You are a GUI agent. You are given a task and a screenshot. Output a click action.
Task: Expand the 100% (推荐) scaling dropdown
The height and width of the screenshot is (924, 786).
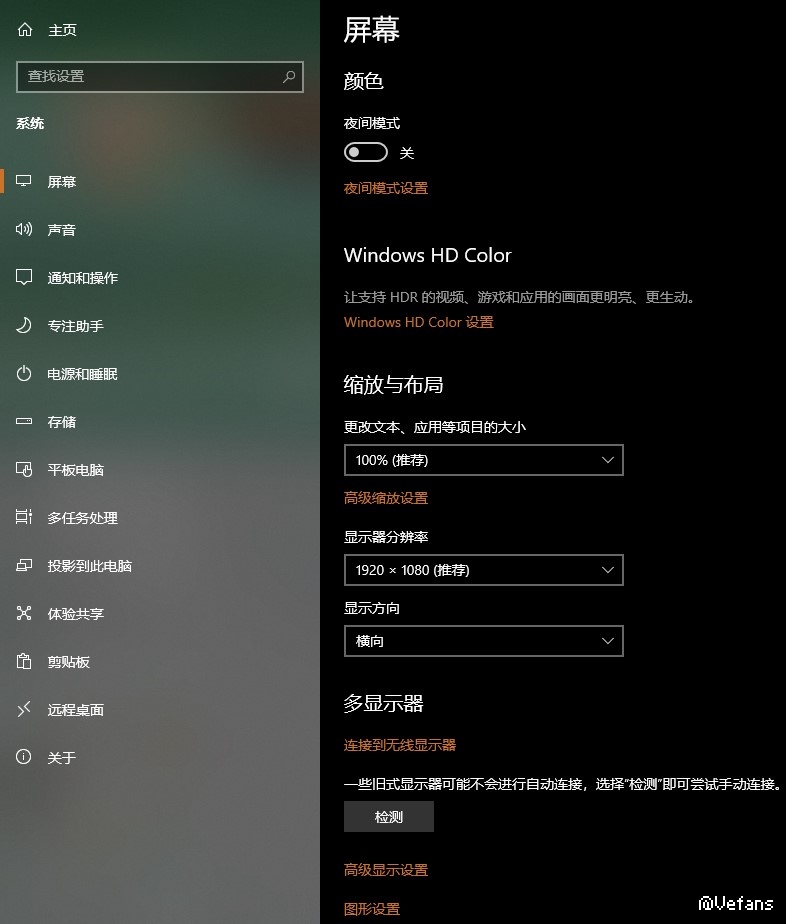[484, 460]
